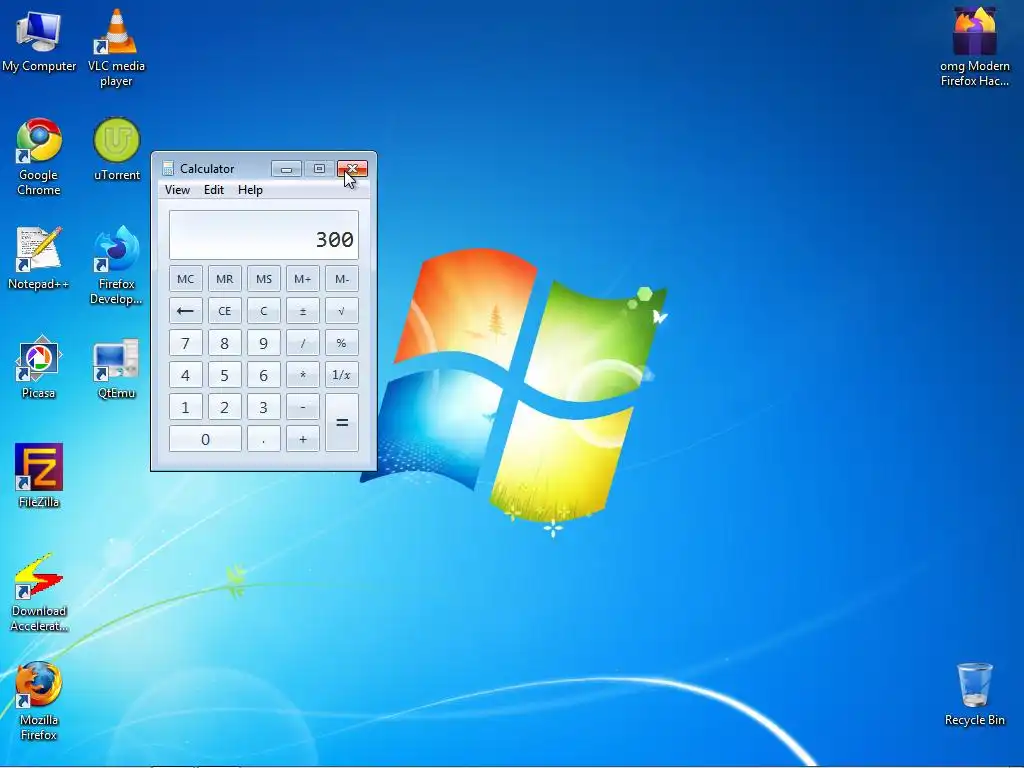Open the Calculator Help menu
Screen dimensions: 1024x768
(250, 190)
